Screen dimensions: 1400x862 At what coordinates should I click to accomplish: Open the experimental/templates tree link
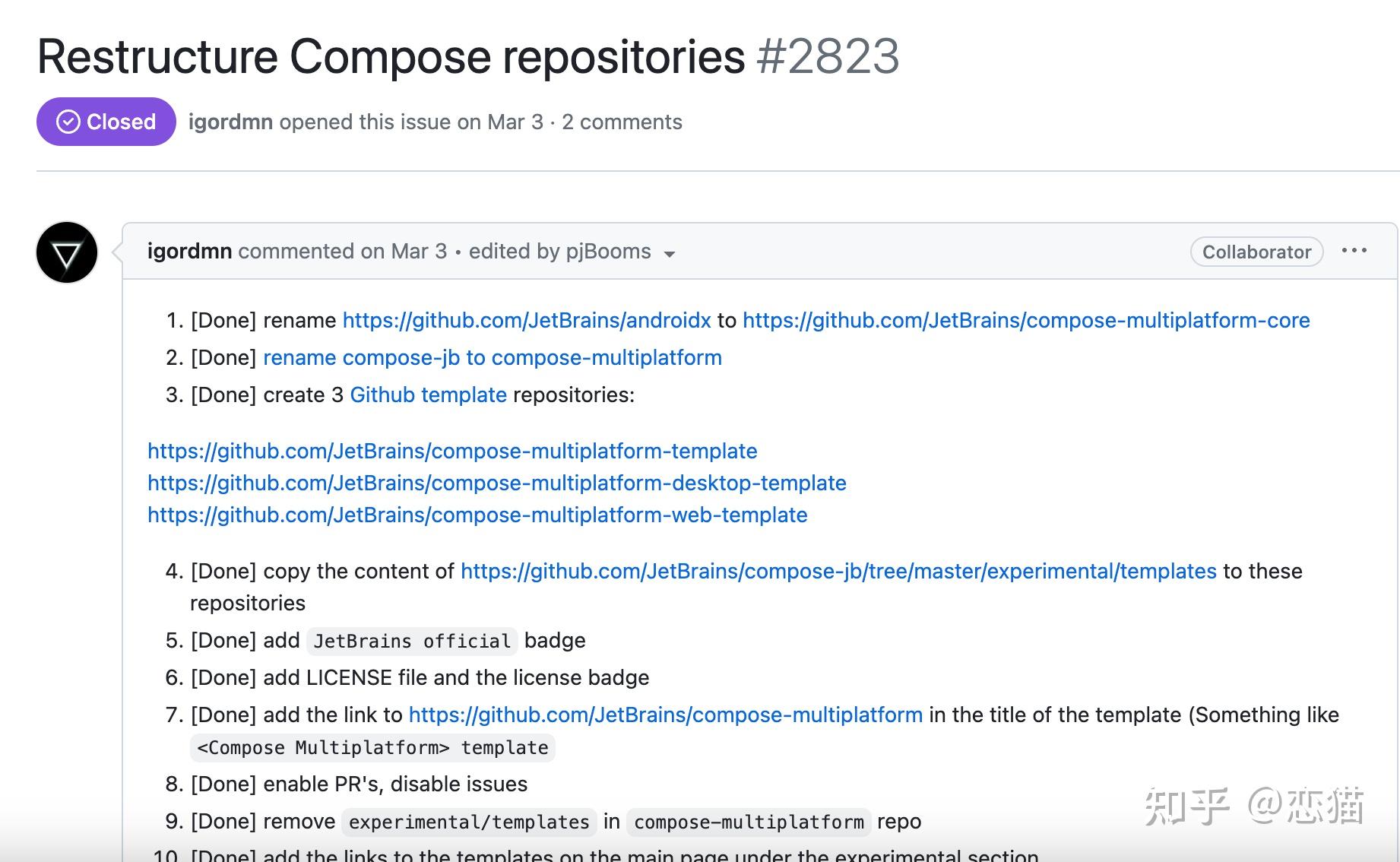pos(836,571)
